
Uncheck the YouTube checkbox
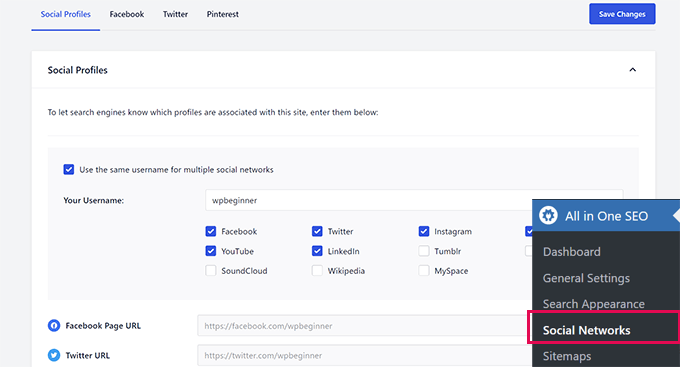click(x=211, y=251)
